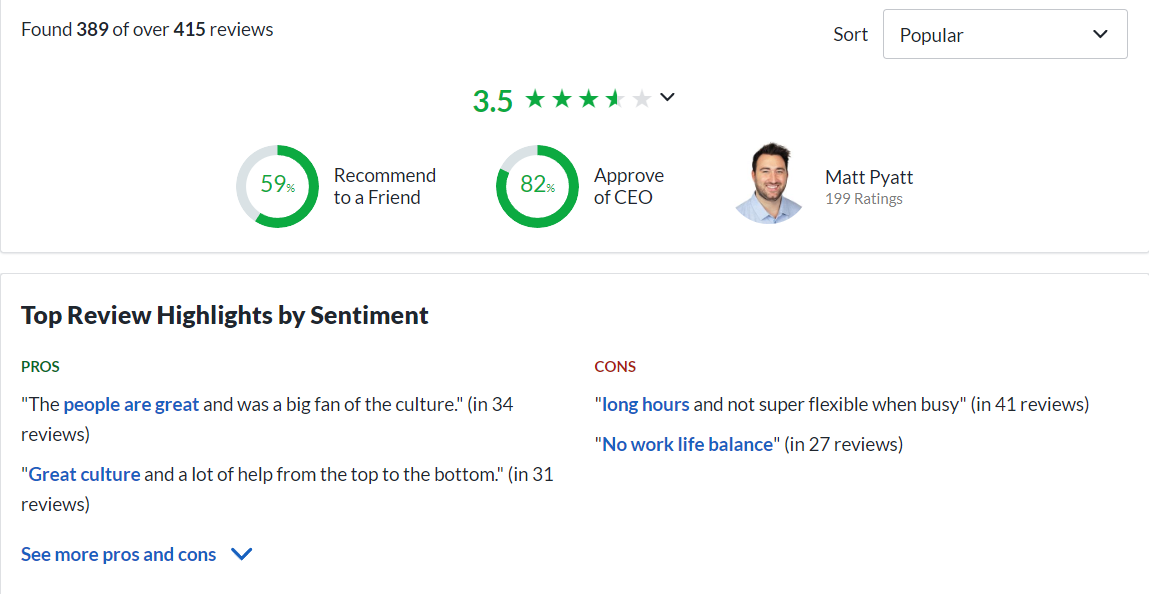Open the "long hours" cons highlight
This screenshot has width=1149, height=594.
645,405
